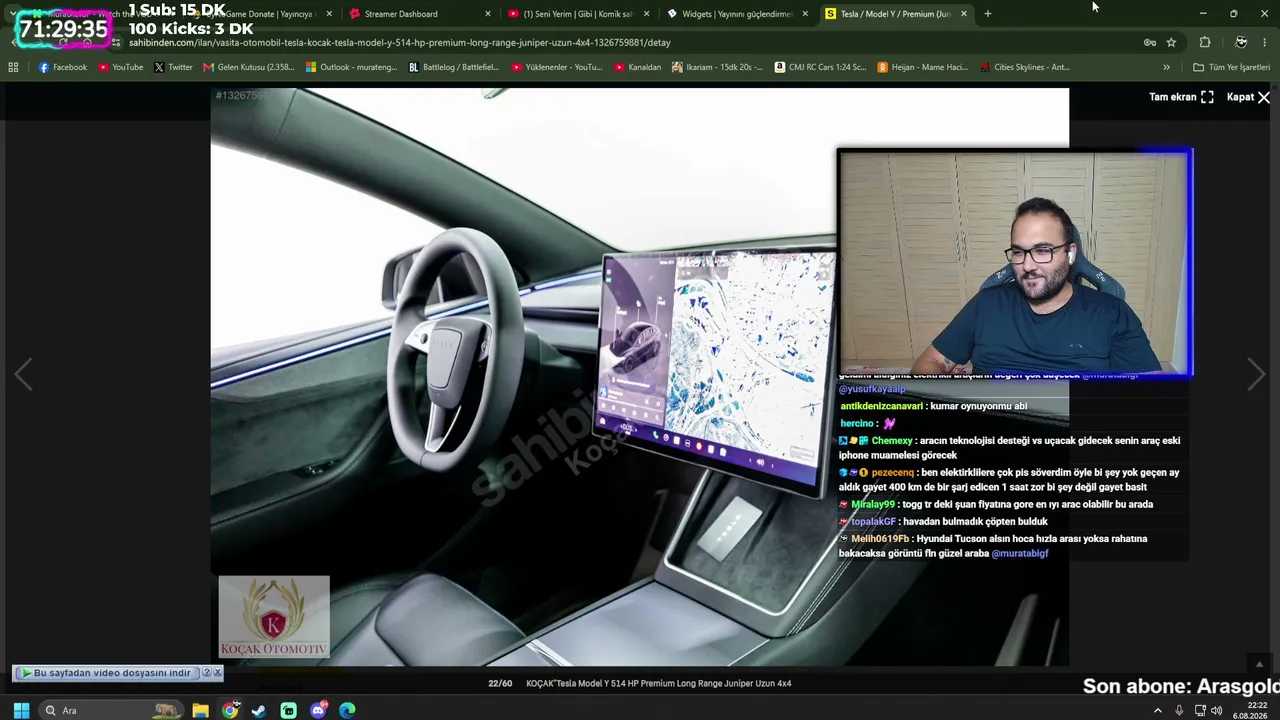Show hidden bookmarks via the chevron
This screenshot has height=720, width=1280.
(1166, 67)
